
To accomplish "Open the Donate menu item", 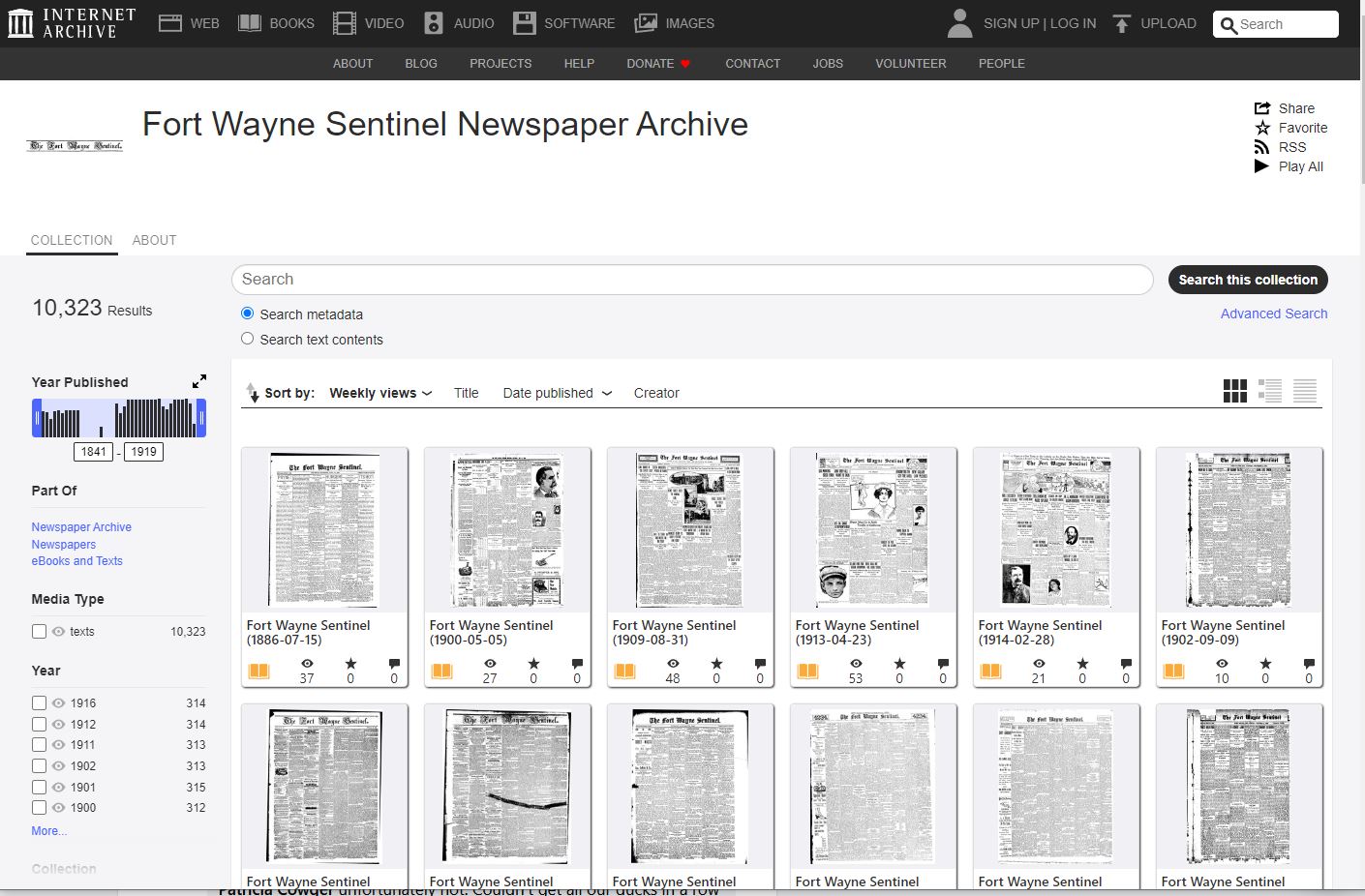I will coord(658,64).
